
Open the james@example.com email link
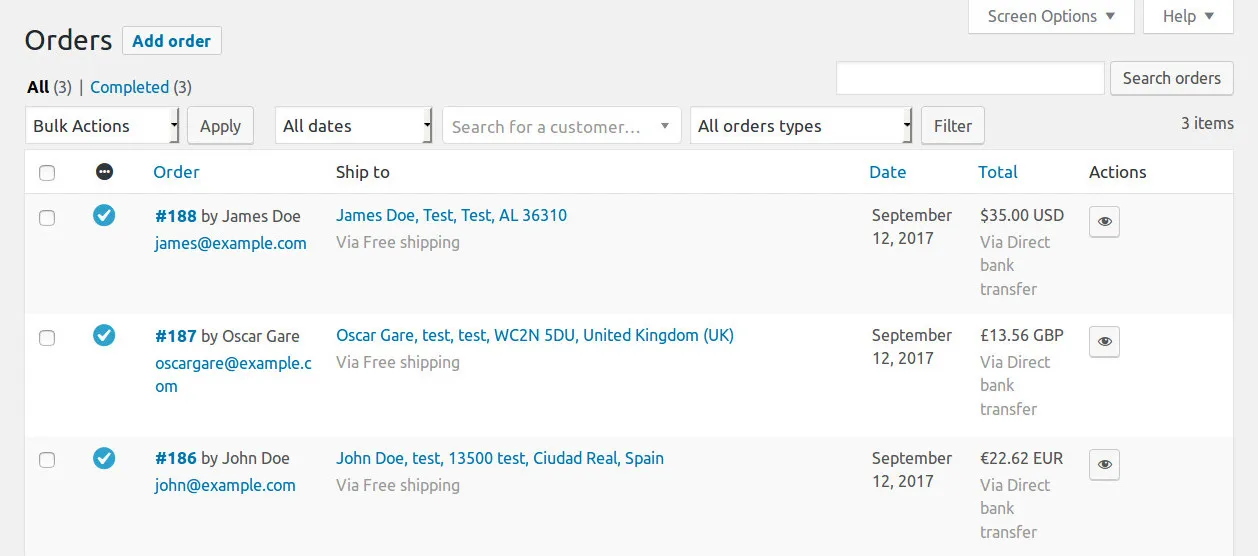[230, 243]
